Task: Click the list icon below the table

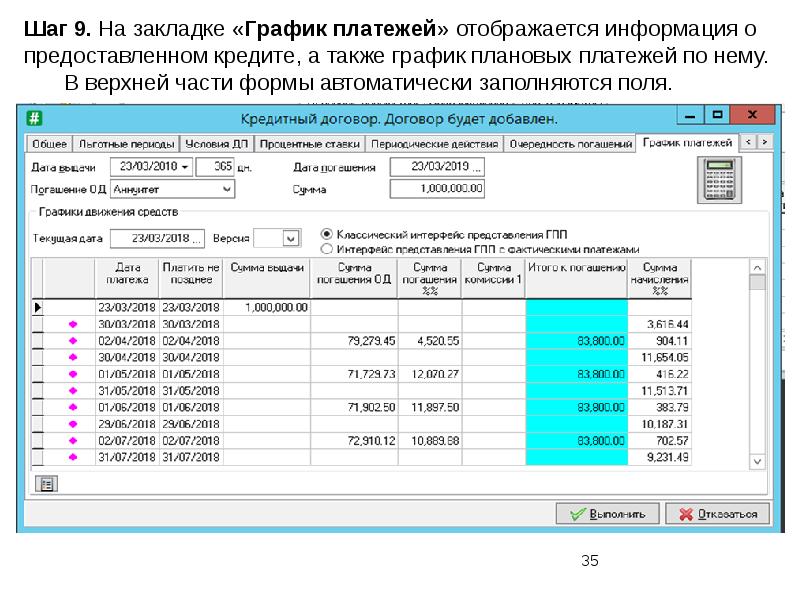Action: (x=47, y=483)
